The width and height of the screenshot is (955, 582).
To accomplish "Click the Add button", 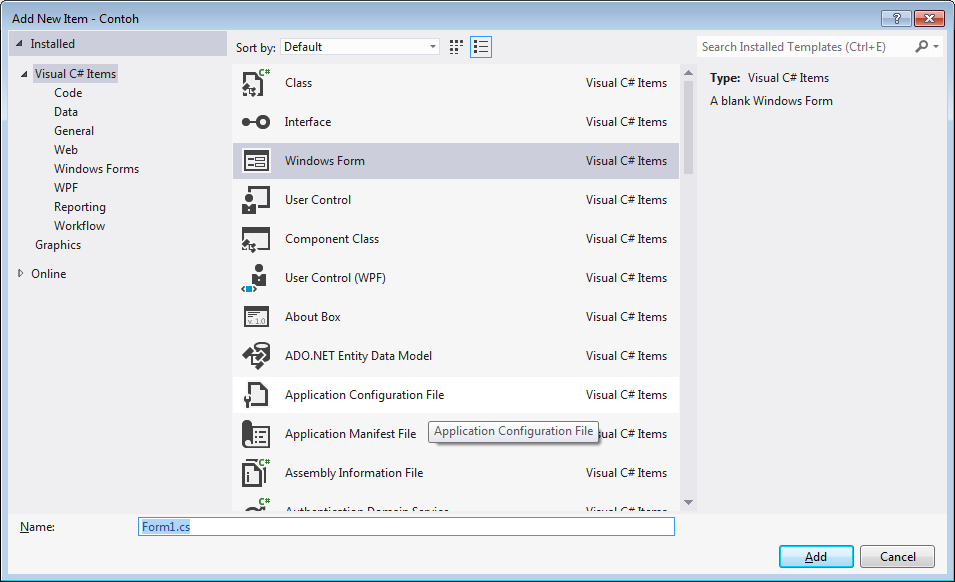I will click(x=816, y=556).
